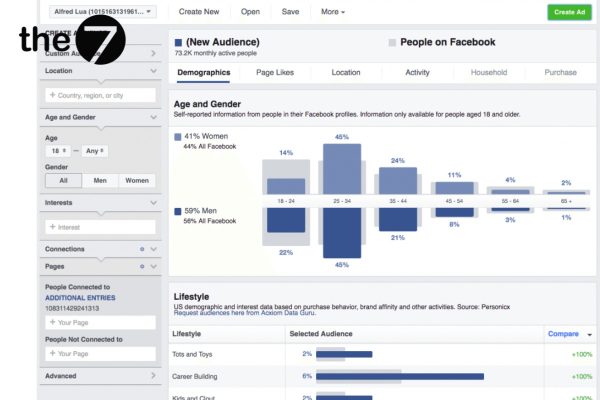This screenshot has height=400, width=600.
Task: Click Your Page field under People Not Connected to
Action: tap(100, 354)
